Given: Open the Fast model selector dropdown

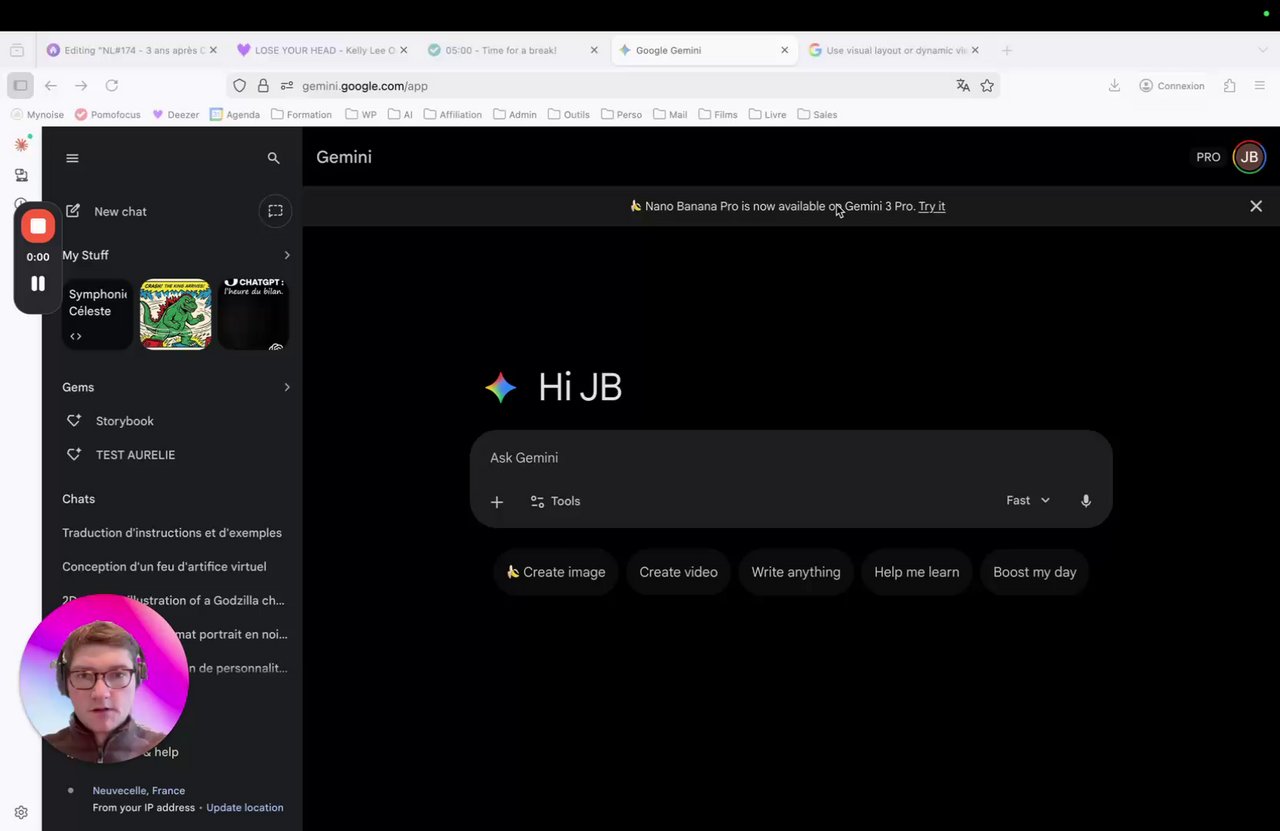Looking at the screenshot, I should [1028, 501].
